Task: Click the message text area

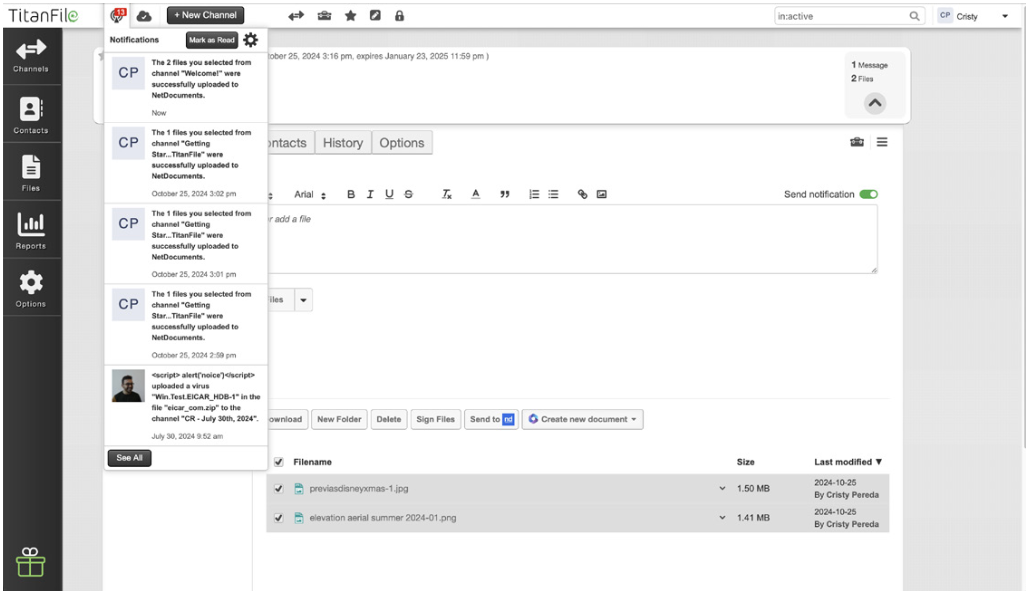Action: pyautogui.click(x=571, y=239)
